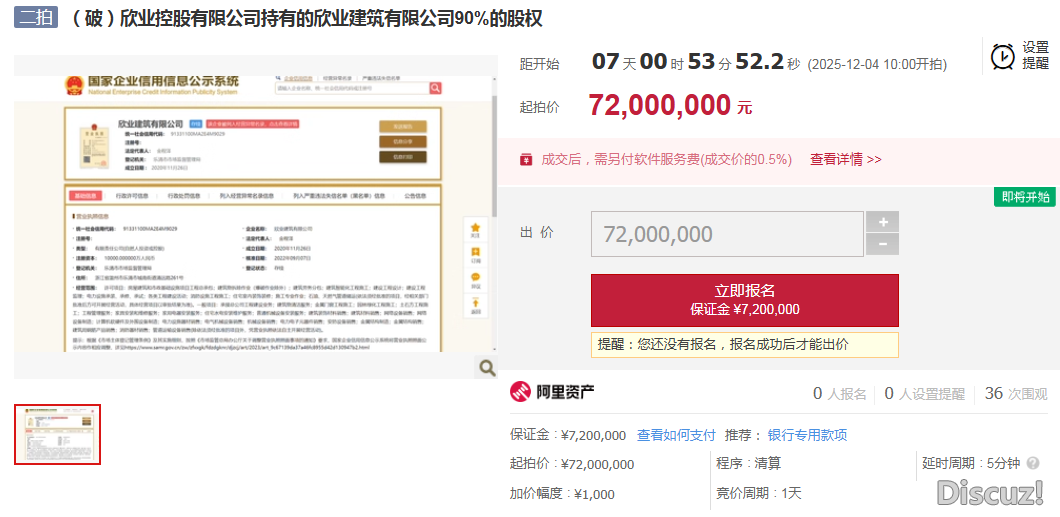Click the 二拍 badge before the title
Image resolution: width=1060 pixels, height=517 pixels.
pyautogui.click(x=36, y=19)
